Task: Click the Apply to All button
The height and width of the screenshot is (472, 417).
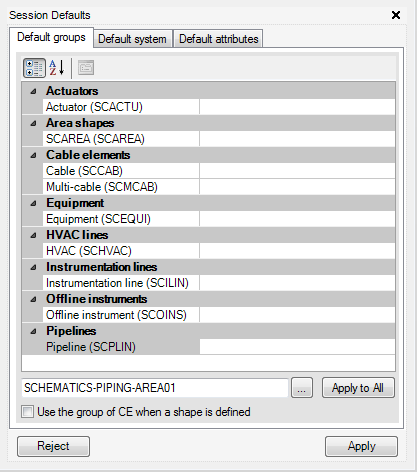Action: click(x=358, y=388)
